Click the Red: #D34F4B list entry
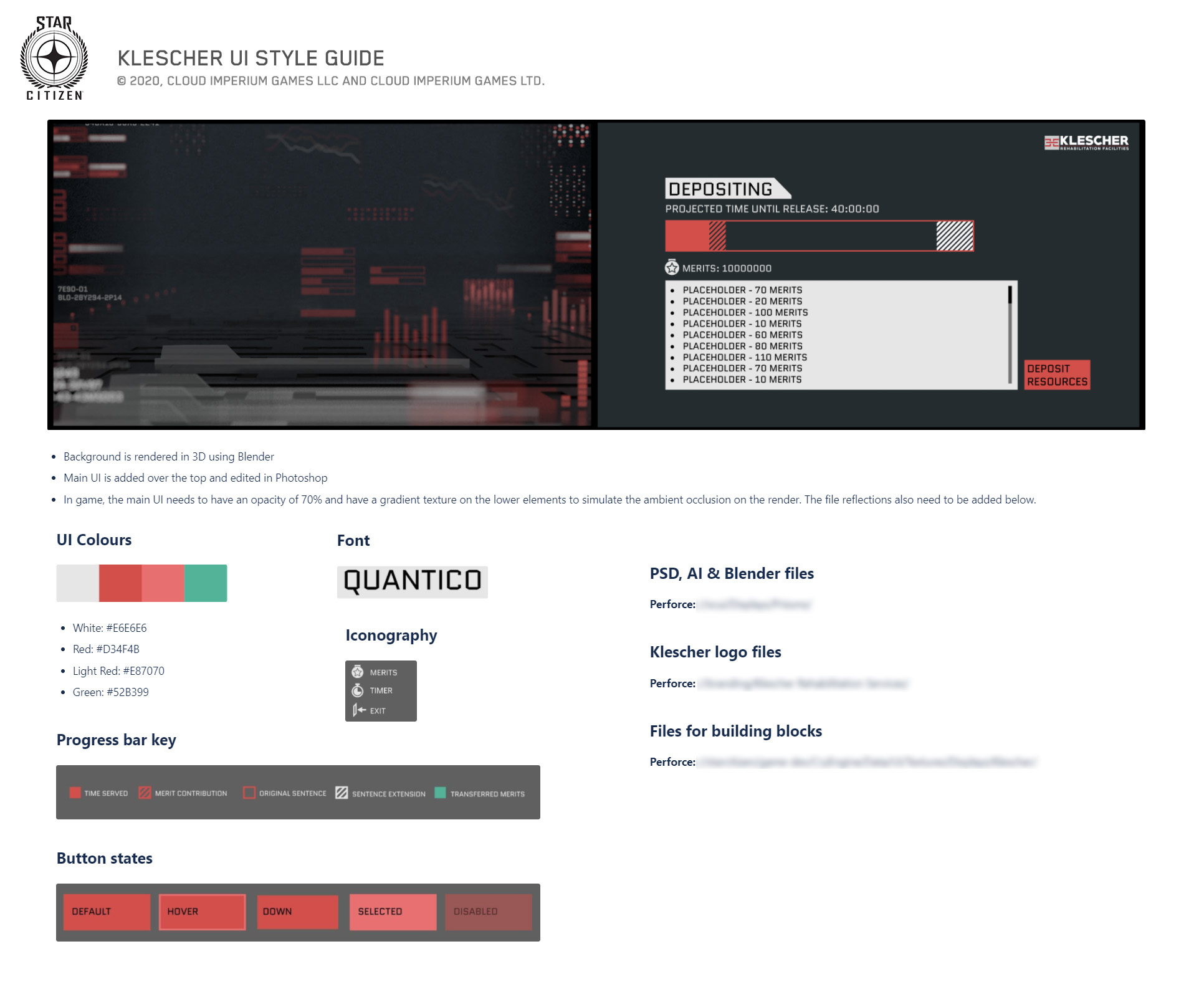 (x=106, y=649)
